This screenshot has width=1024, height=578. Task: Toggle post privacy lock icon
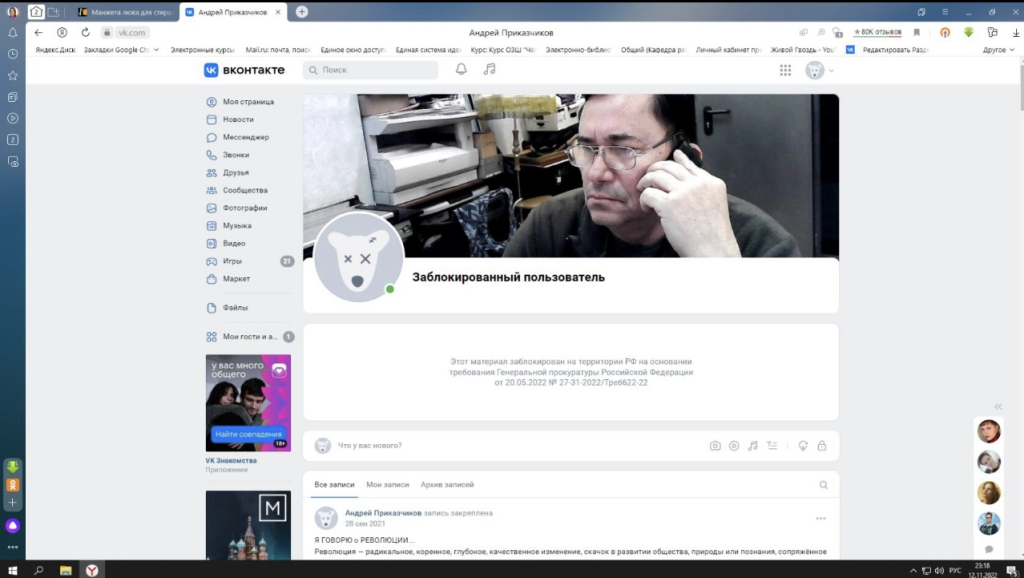point(822,446)
